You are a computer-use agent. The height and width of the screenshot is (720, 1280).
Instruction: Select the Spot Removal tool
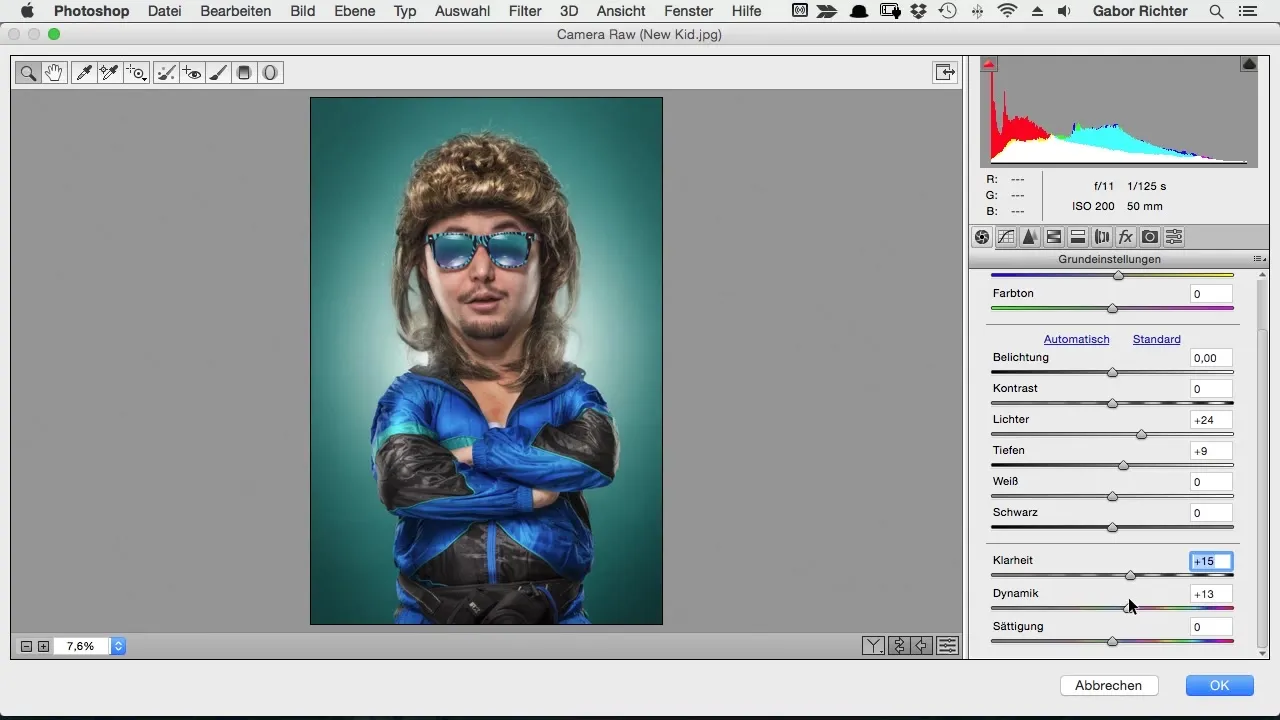[167, 72]
